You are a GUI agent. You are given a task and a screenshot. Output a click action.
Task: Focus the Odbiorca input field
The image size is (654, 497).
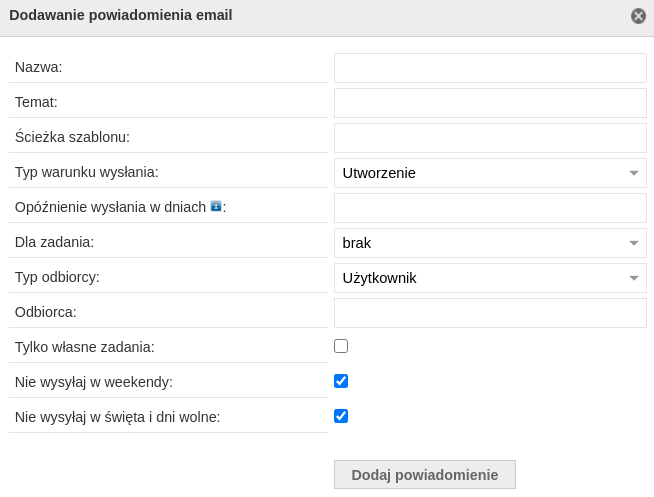(490, 313)
